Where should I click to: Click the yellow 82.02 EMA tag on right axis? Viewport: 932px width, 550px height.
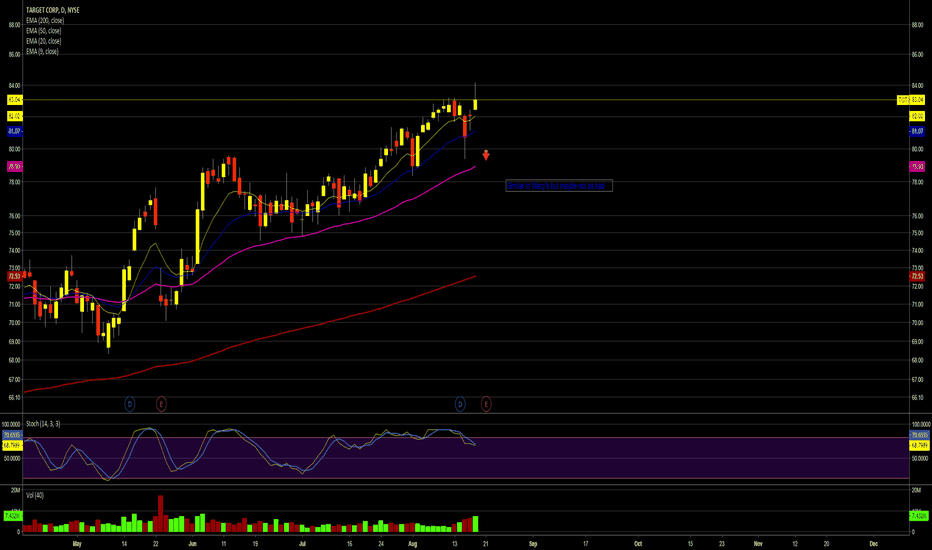[917, 117]
